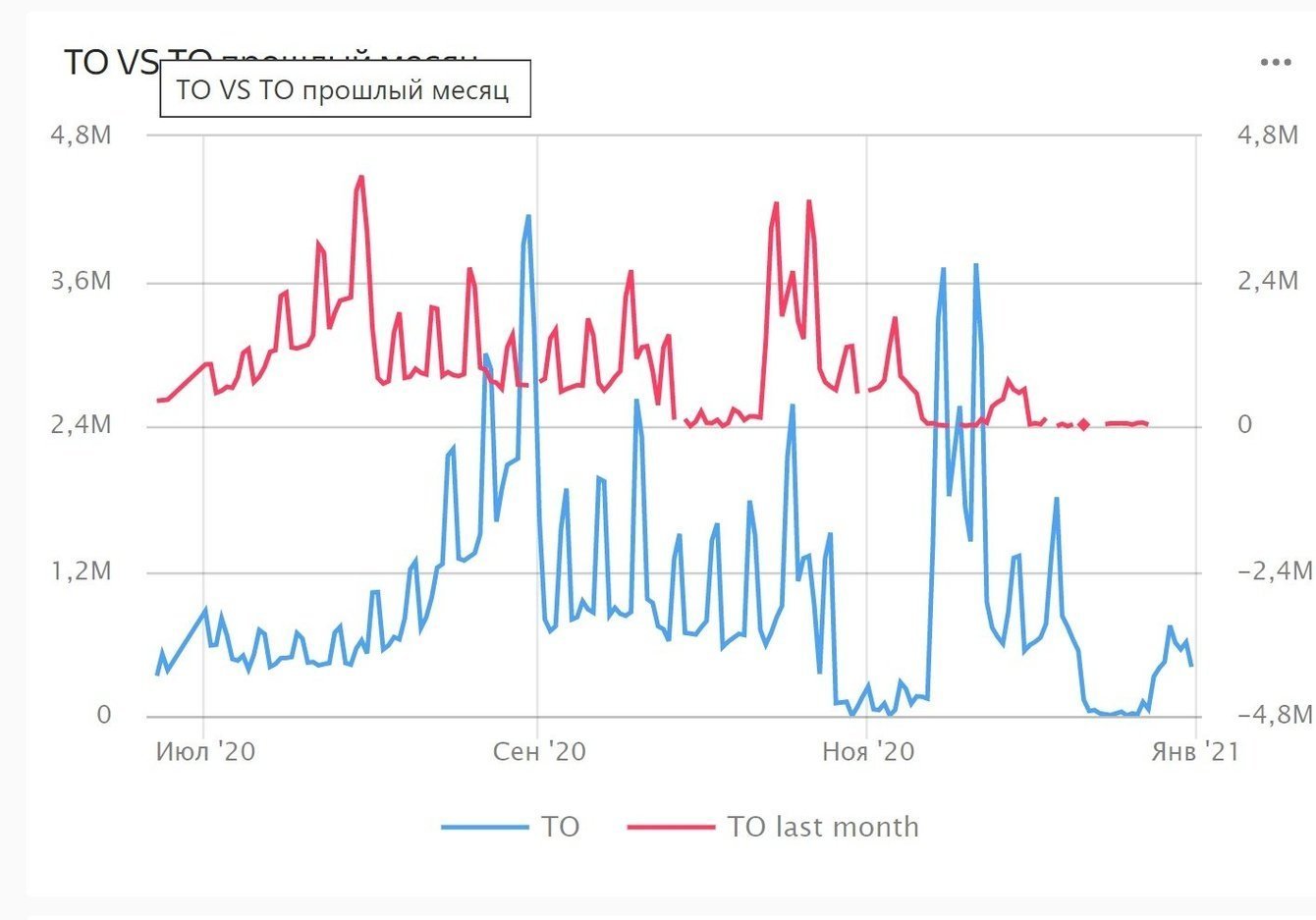
Task: Click the 'Янв '21' axis label
Action: 1194,753
